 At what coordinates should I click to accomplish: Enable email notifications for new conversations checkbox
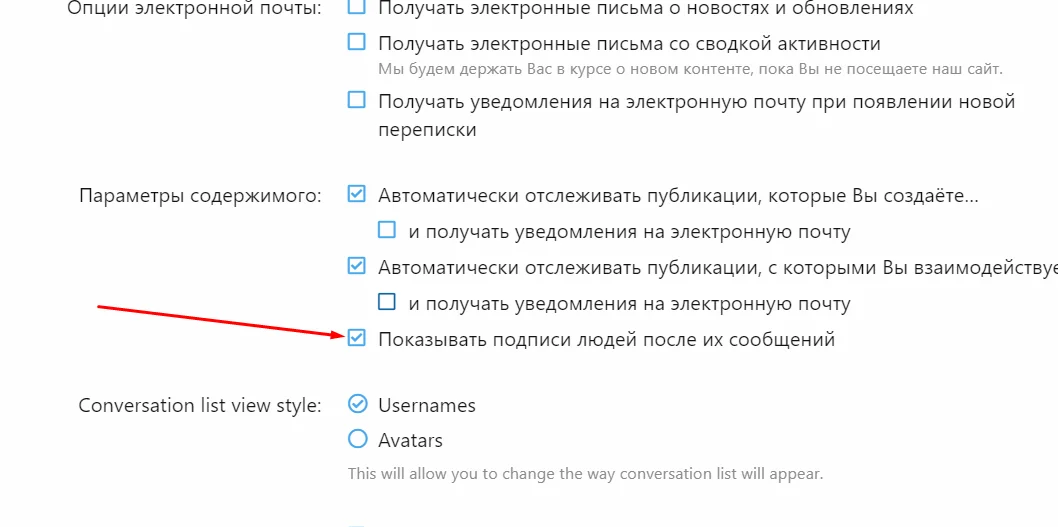(357, 100)
